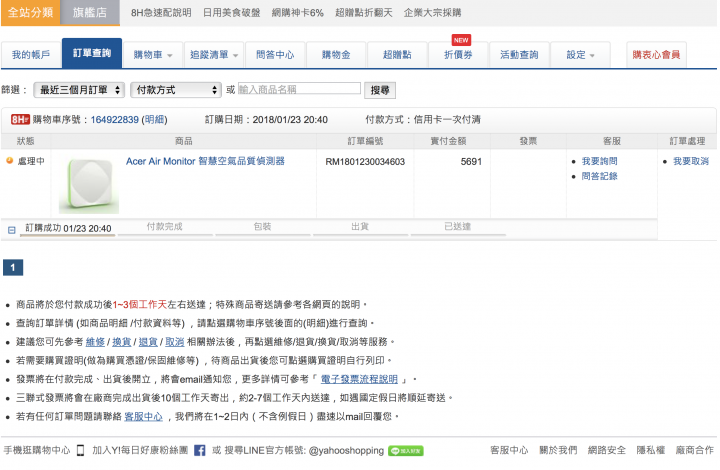Open the 網購神卡6% link
The width and height of the screenshot is (720, 470).
298,13
